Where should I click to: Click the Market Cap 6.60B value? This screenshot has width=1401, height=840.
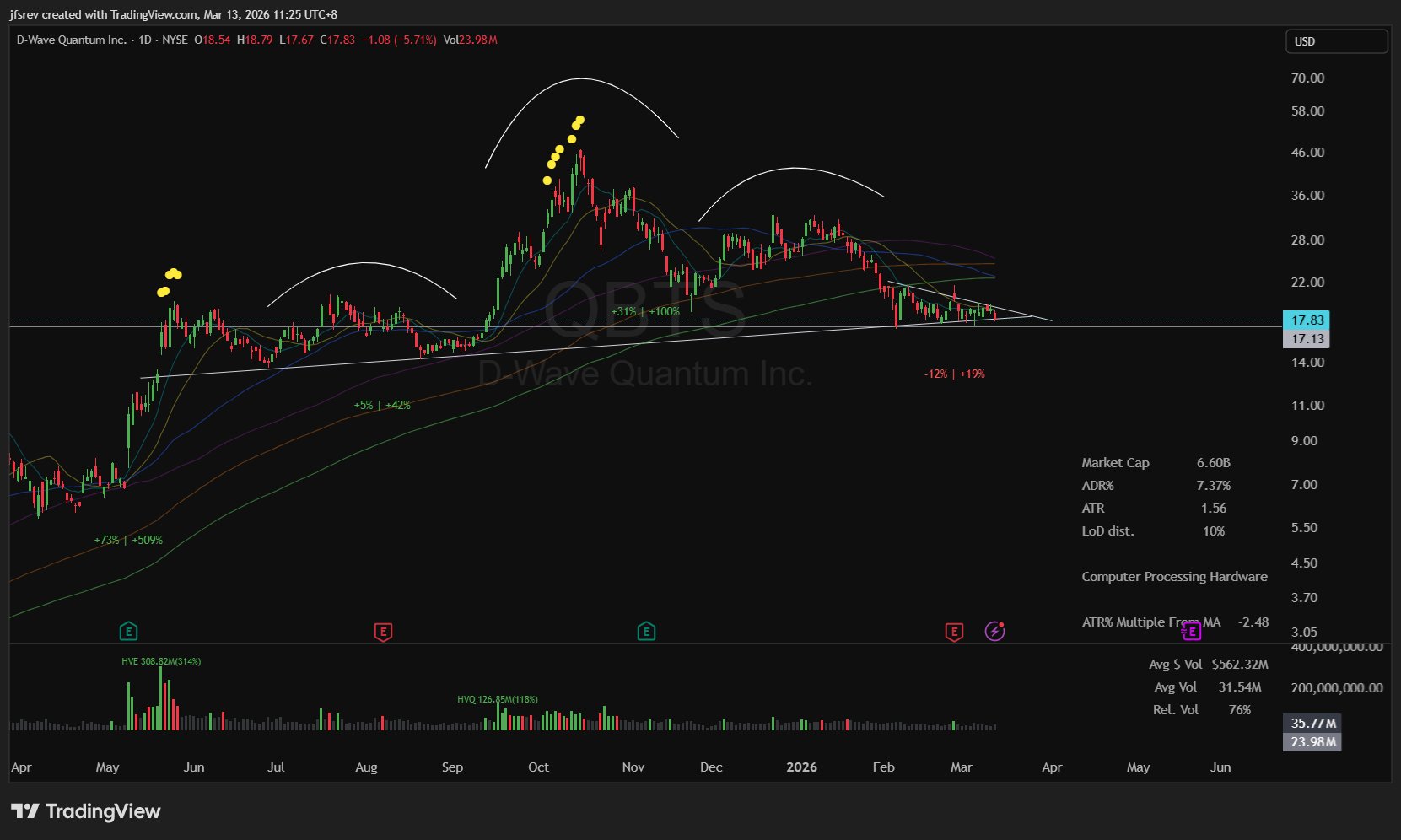tap(1213, 463)
